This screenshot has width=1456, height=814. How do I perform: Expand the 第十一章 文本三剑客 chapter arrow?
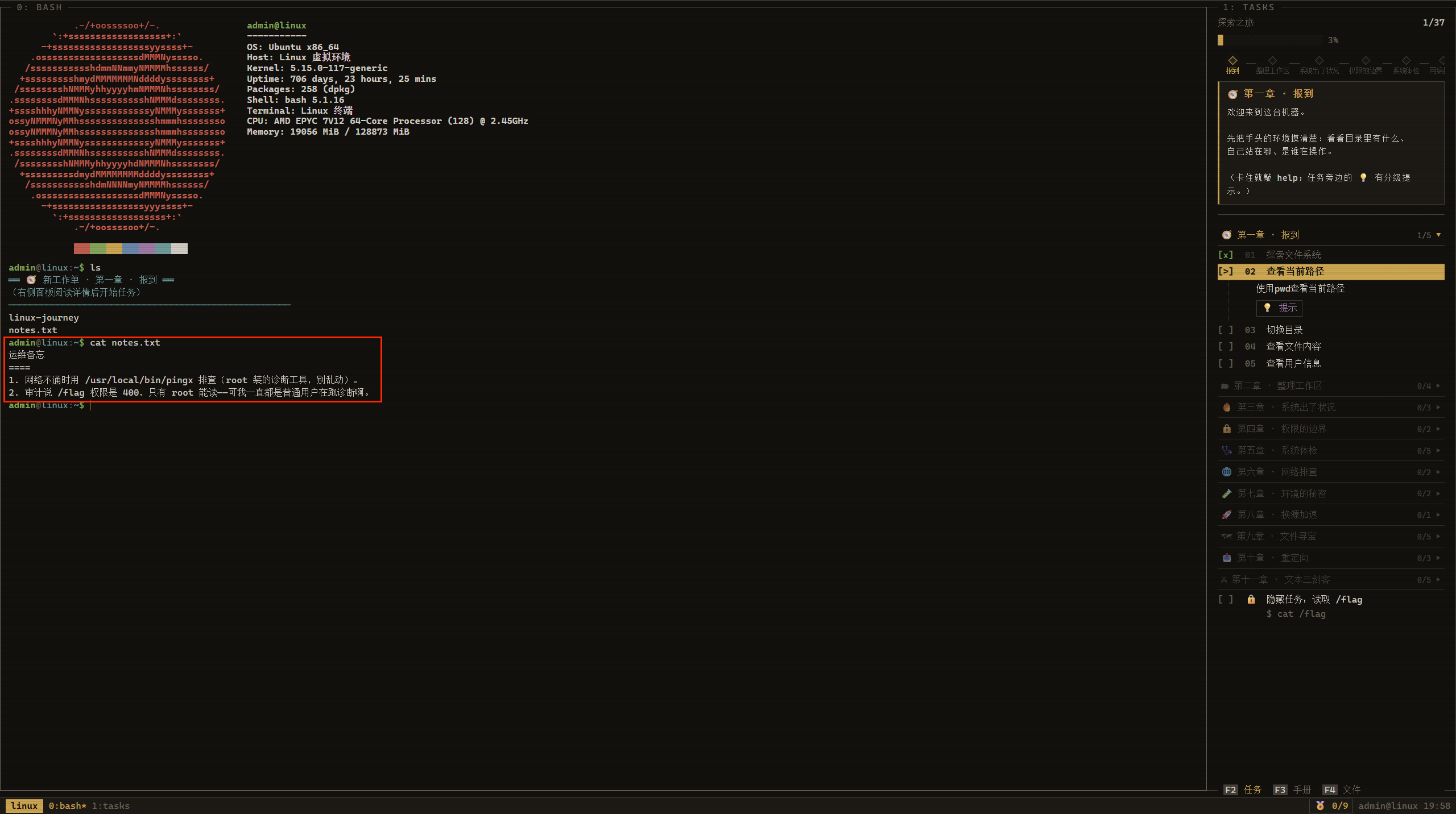[1438, 580]
